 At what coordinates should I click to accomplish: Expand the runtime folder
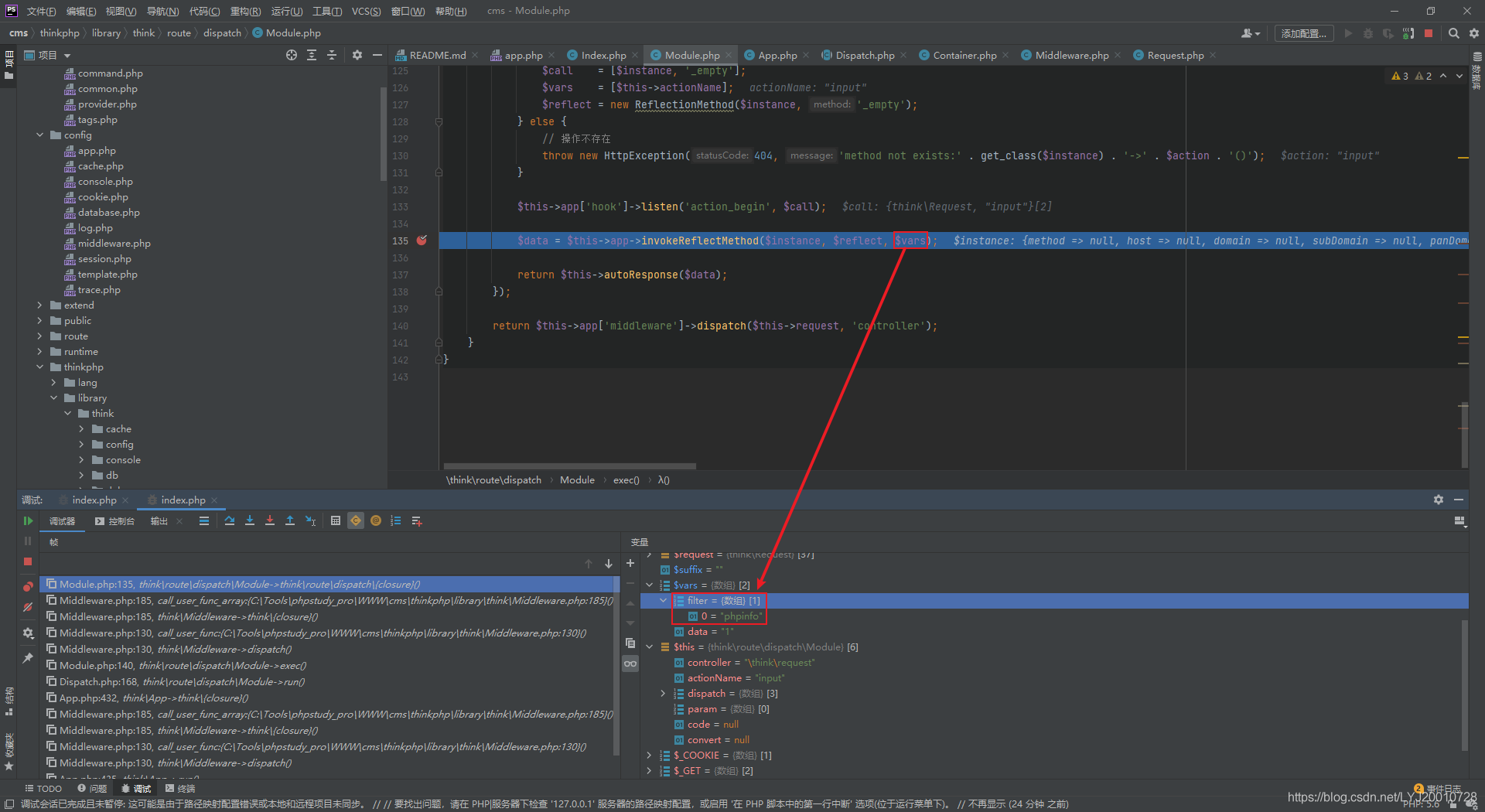coord(40,352)
